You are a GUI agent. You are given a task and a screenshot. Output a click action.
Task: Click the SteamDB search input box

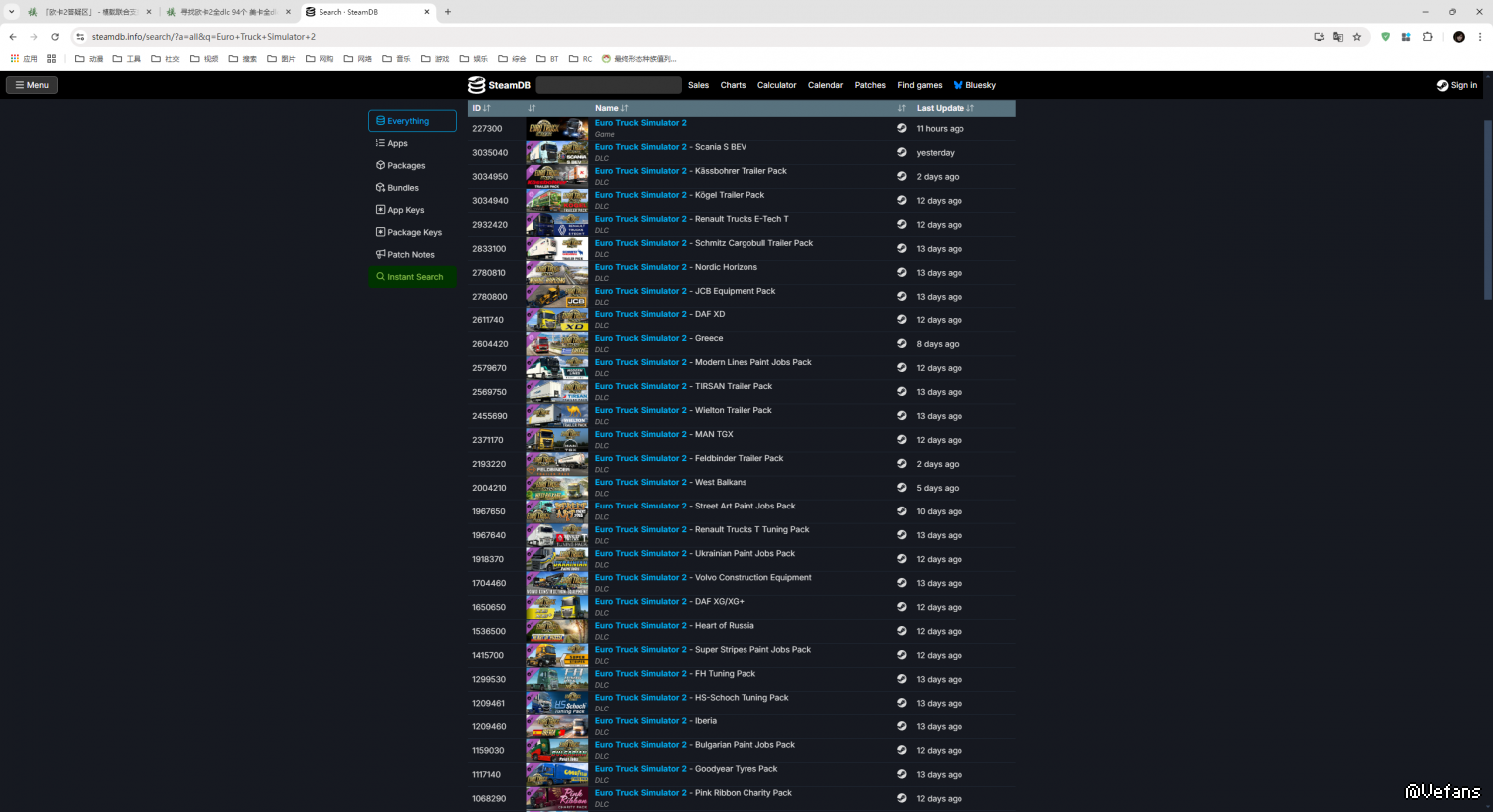[608, 85]
